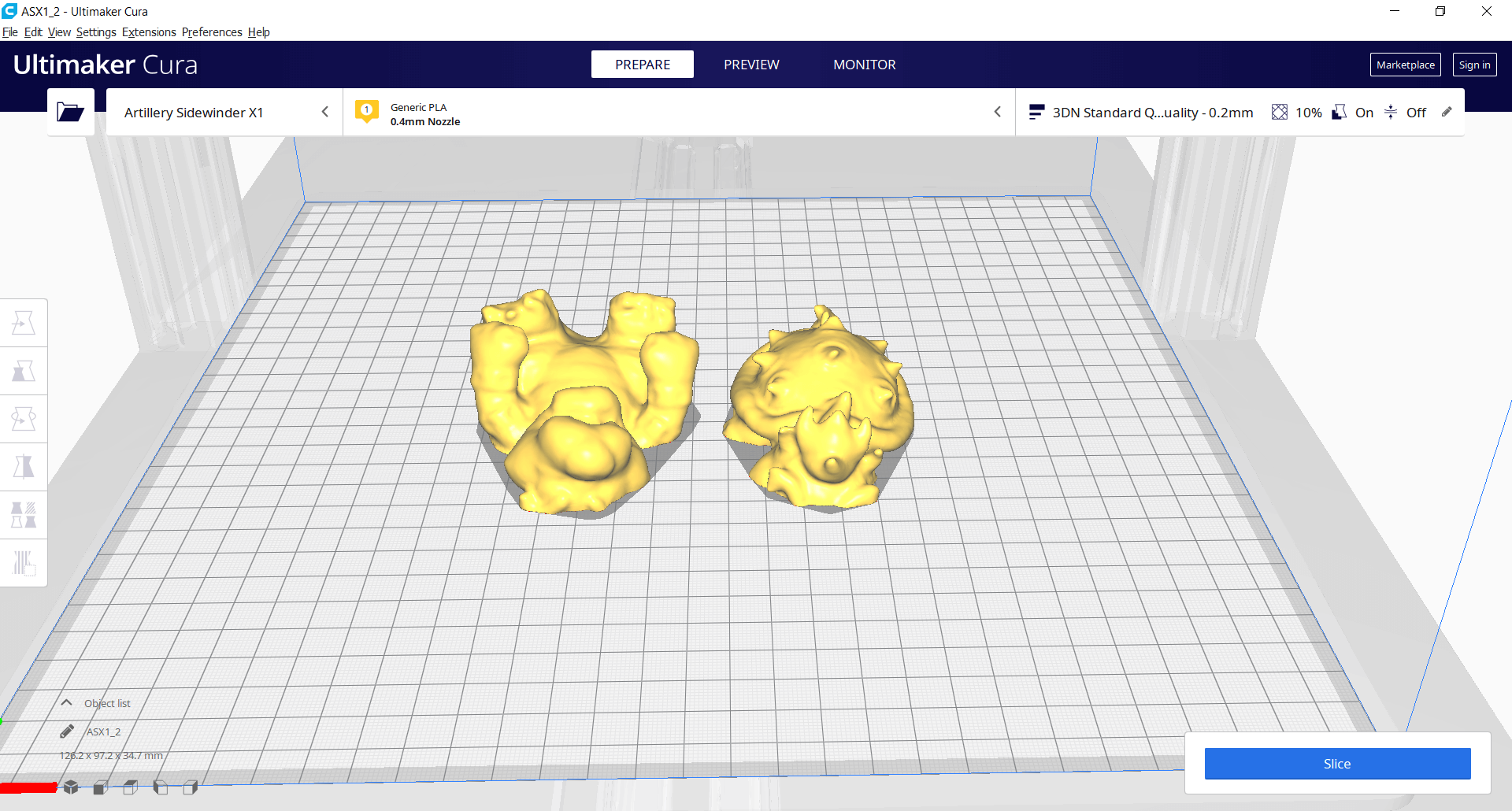Switch camera to front view
This screenshot has width=1512, height=811.
(x=101, y=787)
